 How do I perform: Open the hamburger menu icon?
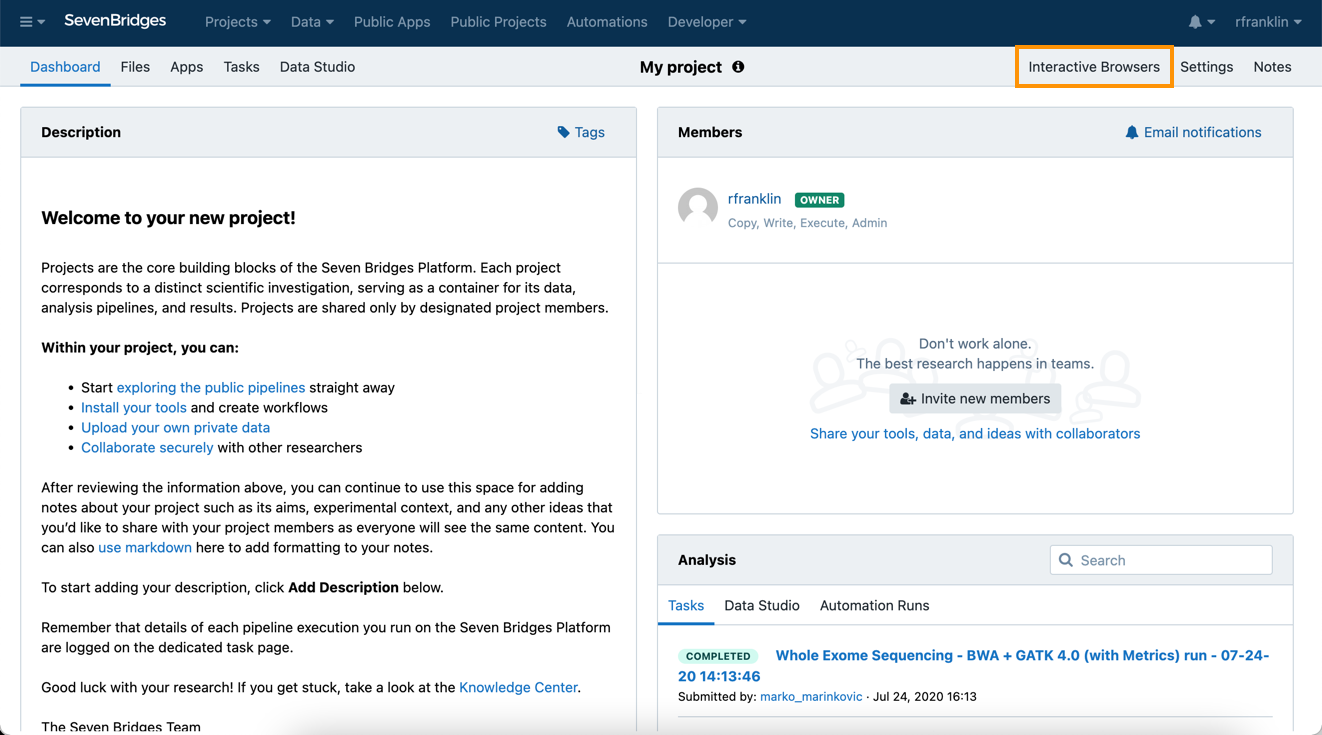(32, 22)
